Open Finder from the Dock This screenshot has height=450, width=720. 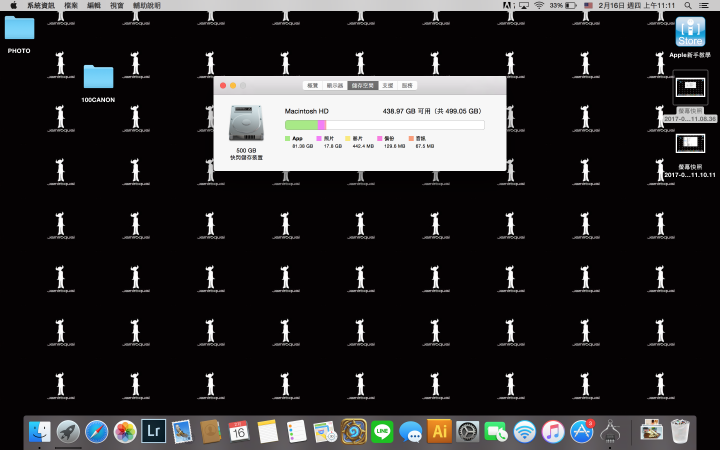[x=40, y=431]
